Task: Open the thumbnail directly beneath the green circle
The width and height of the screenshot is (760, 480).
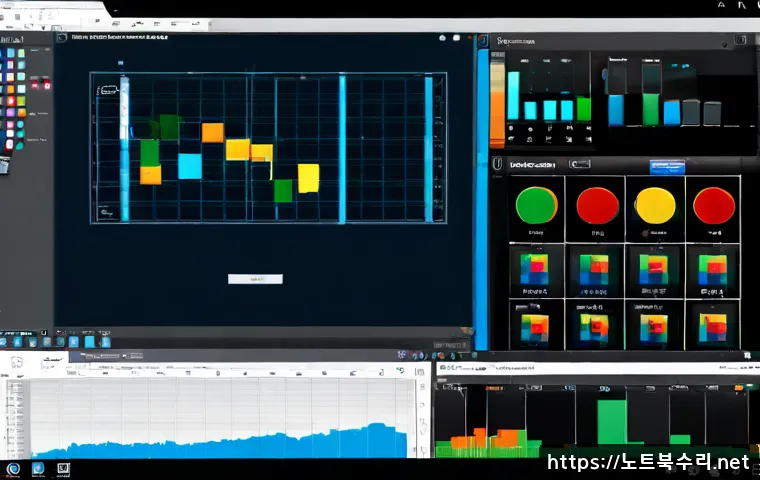Action: click(x=535, y=270)
